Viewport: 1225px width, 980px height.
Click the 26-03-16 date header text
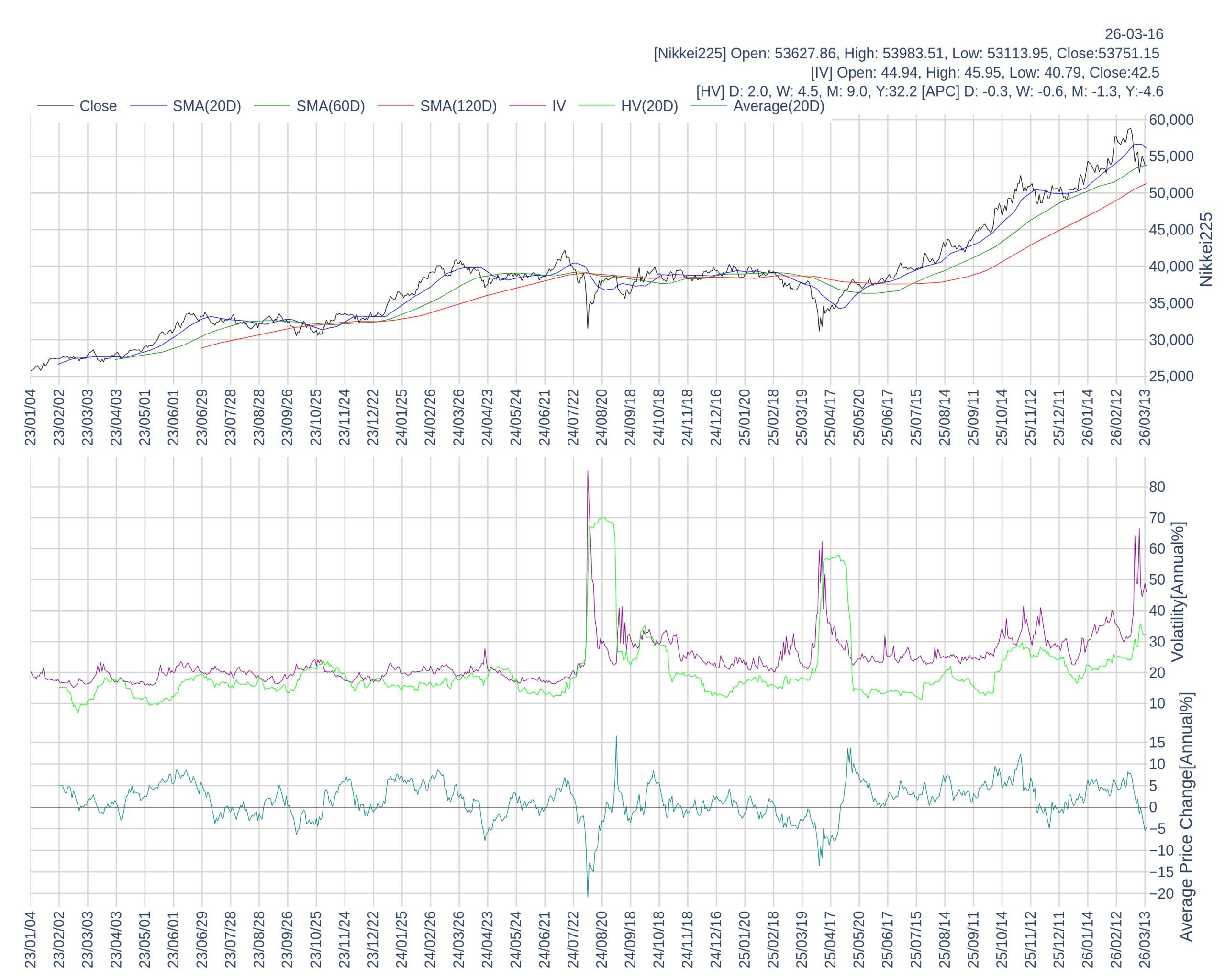[1134, 34]
